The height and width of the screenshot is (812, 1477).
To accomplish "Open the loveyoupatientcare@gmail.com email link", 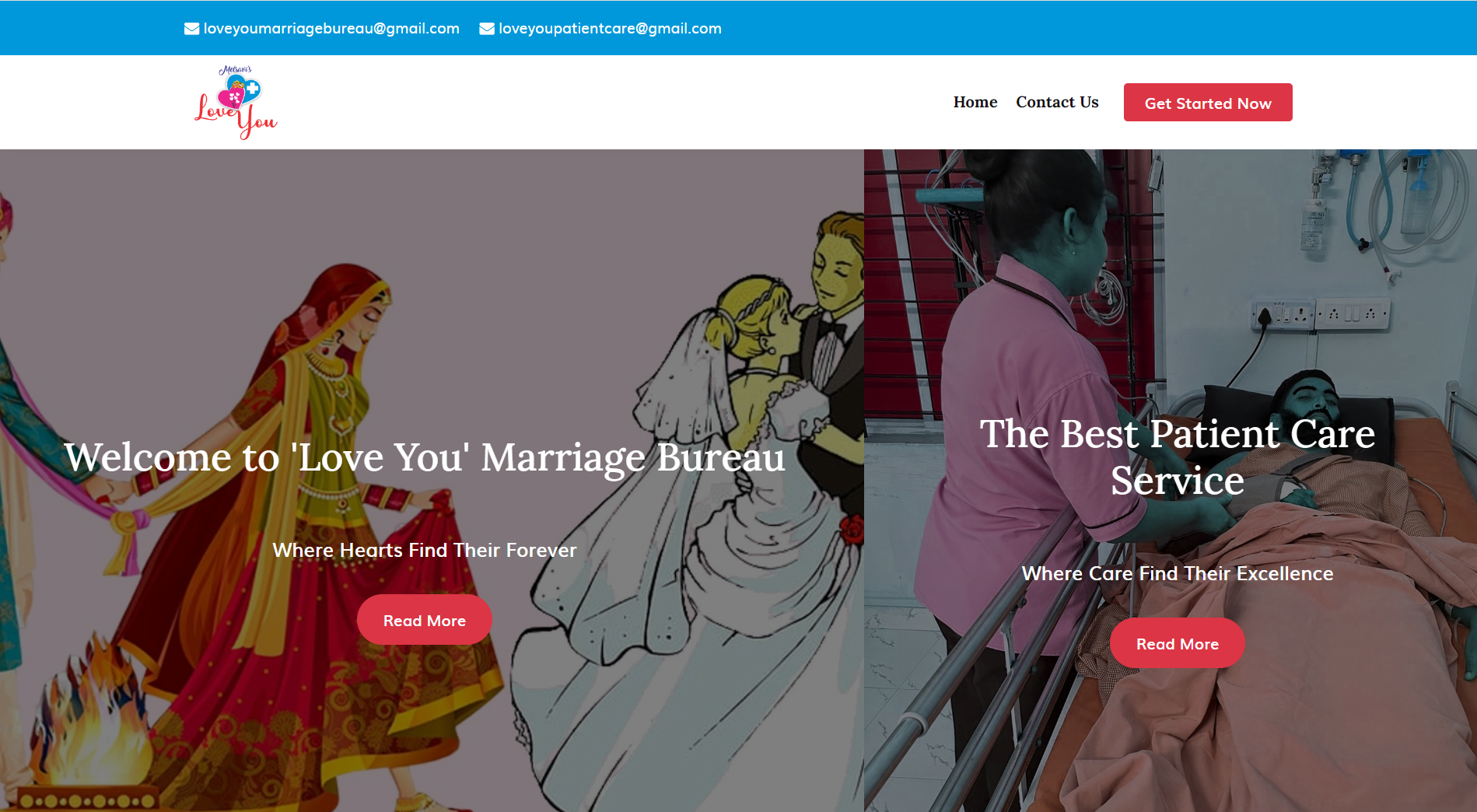I will pyautogui.click(x=610, y=29).
